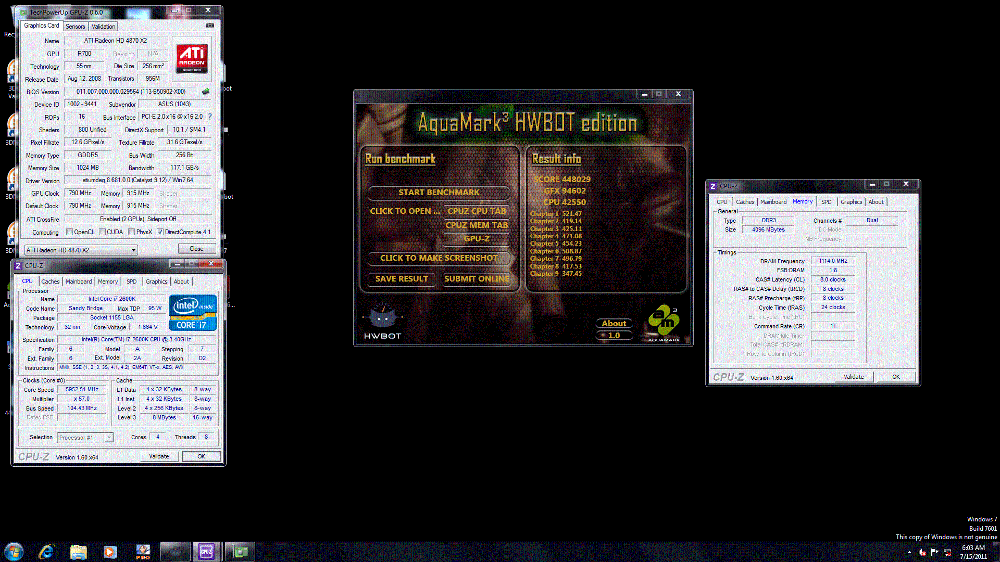The height and width of the screenshot is (562, 1000).
Task: Click the GPU-Z title bar icon
Action: click(24, 12)
